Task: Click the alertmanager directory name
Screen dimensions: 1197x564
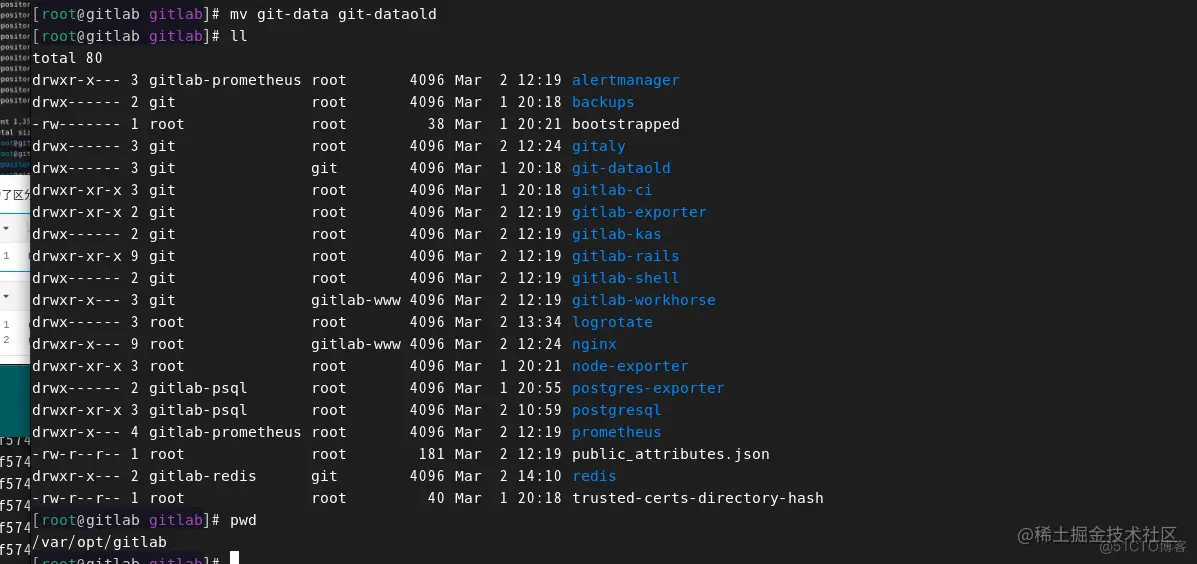Action: pyautogui.click(x=625, y=80)
